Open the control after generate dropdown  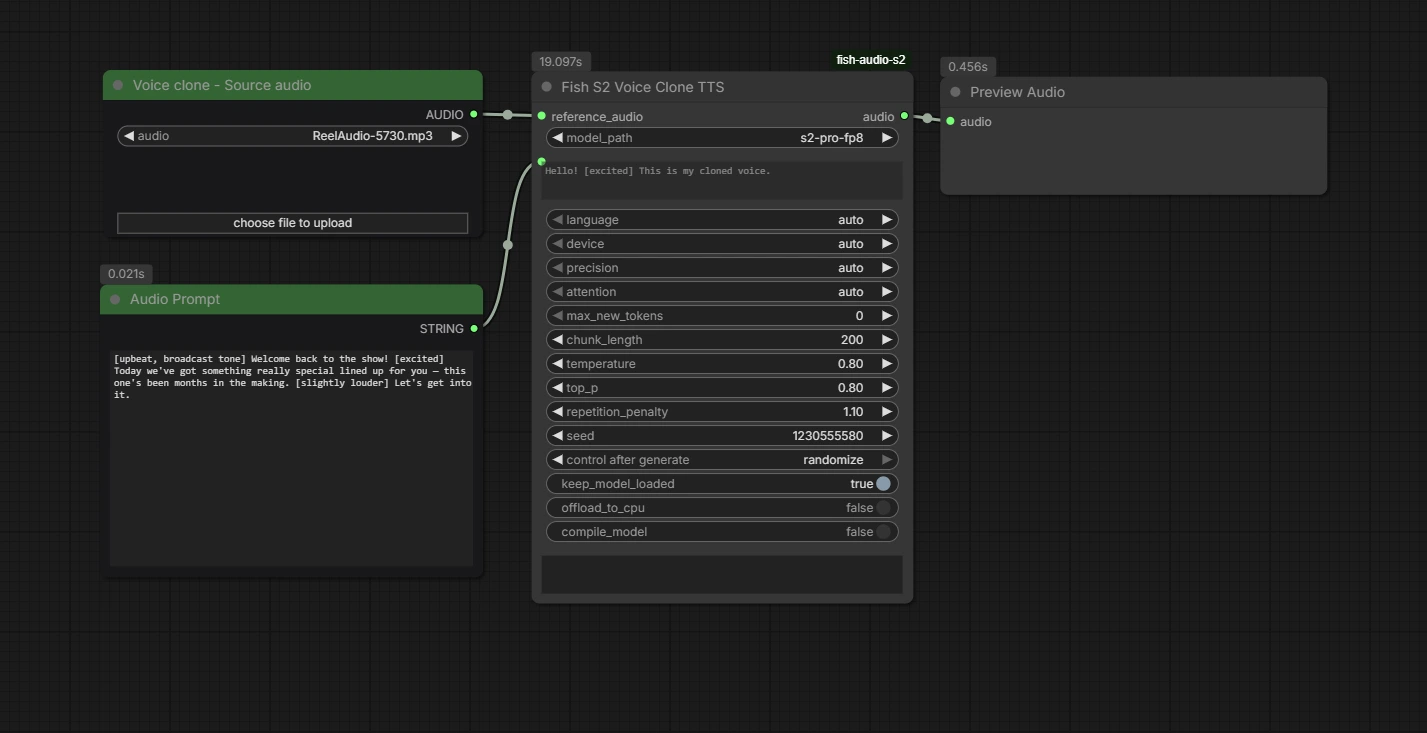(x=722, y=460)
